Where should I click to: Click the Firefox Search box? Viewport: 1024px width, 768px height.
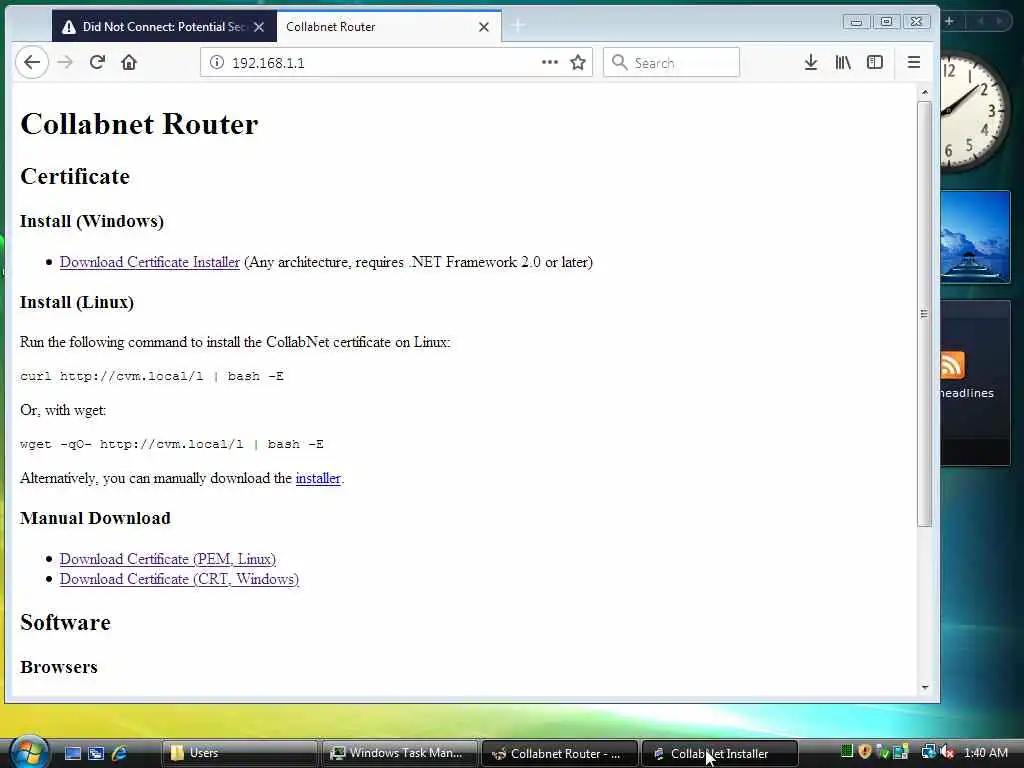[x=671, y=63]
